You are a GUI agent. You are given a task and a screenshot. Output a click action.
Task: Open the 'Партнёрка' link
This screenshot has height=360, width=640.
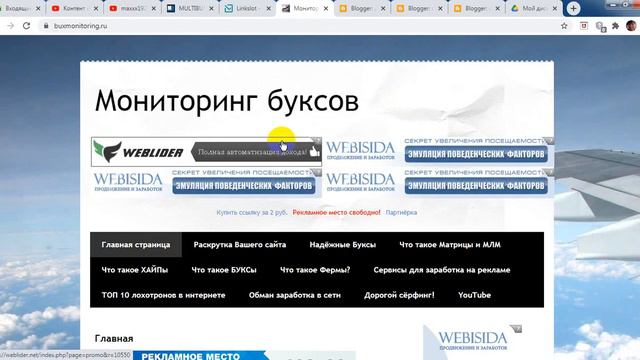click(401, 212)
